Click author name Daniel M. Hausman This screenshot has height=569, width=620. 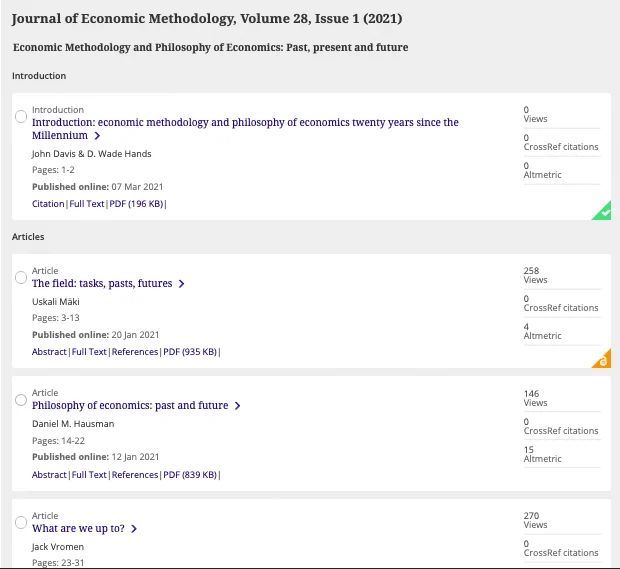(73, 424)
